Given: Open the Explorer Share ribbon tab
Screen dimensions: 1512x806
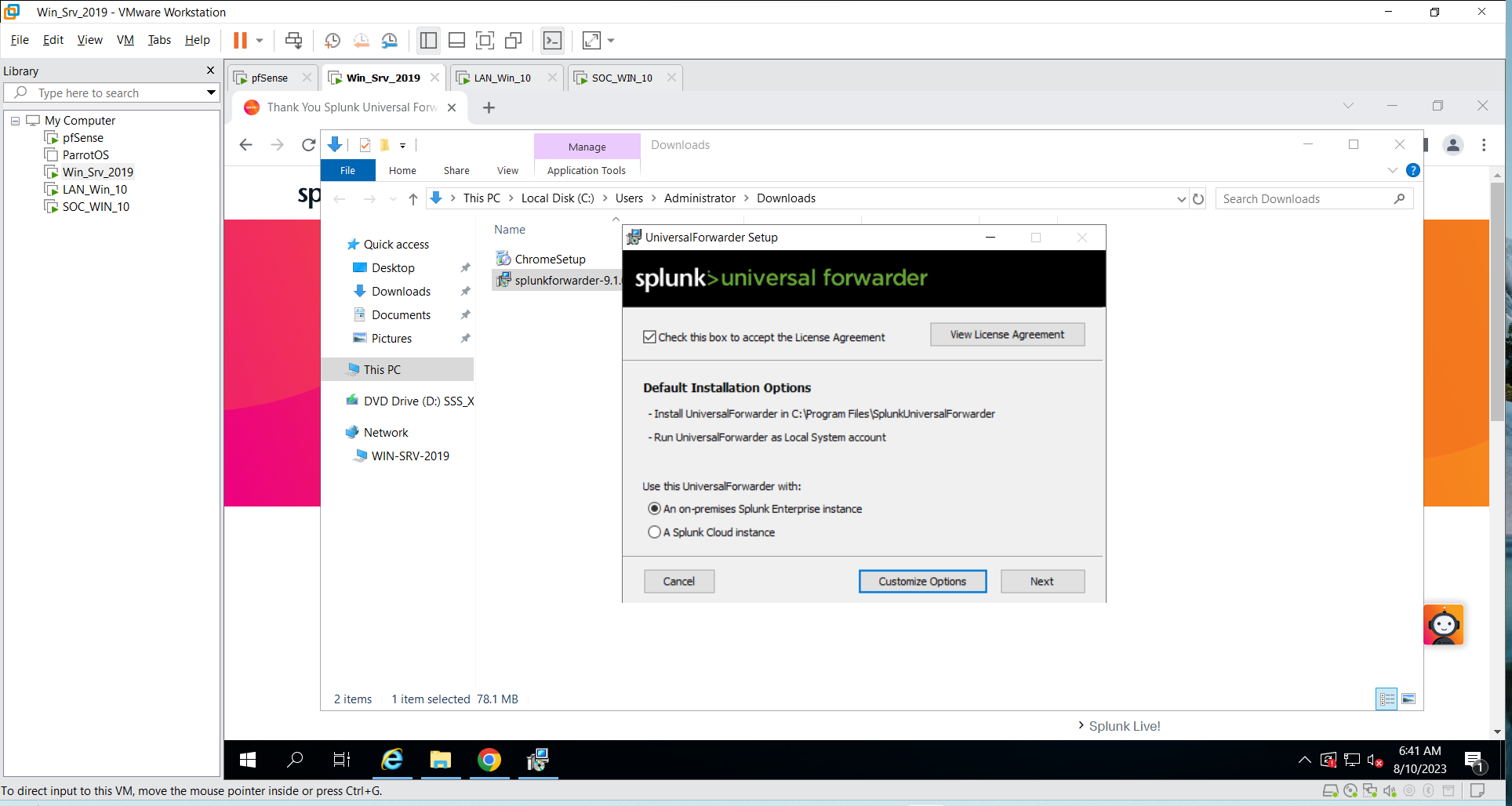Looking at the screenshot, I should point(456,170).
